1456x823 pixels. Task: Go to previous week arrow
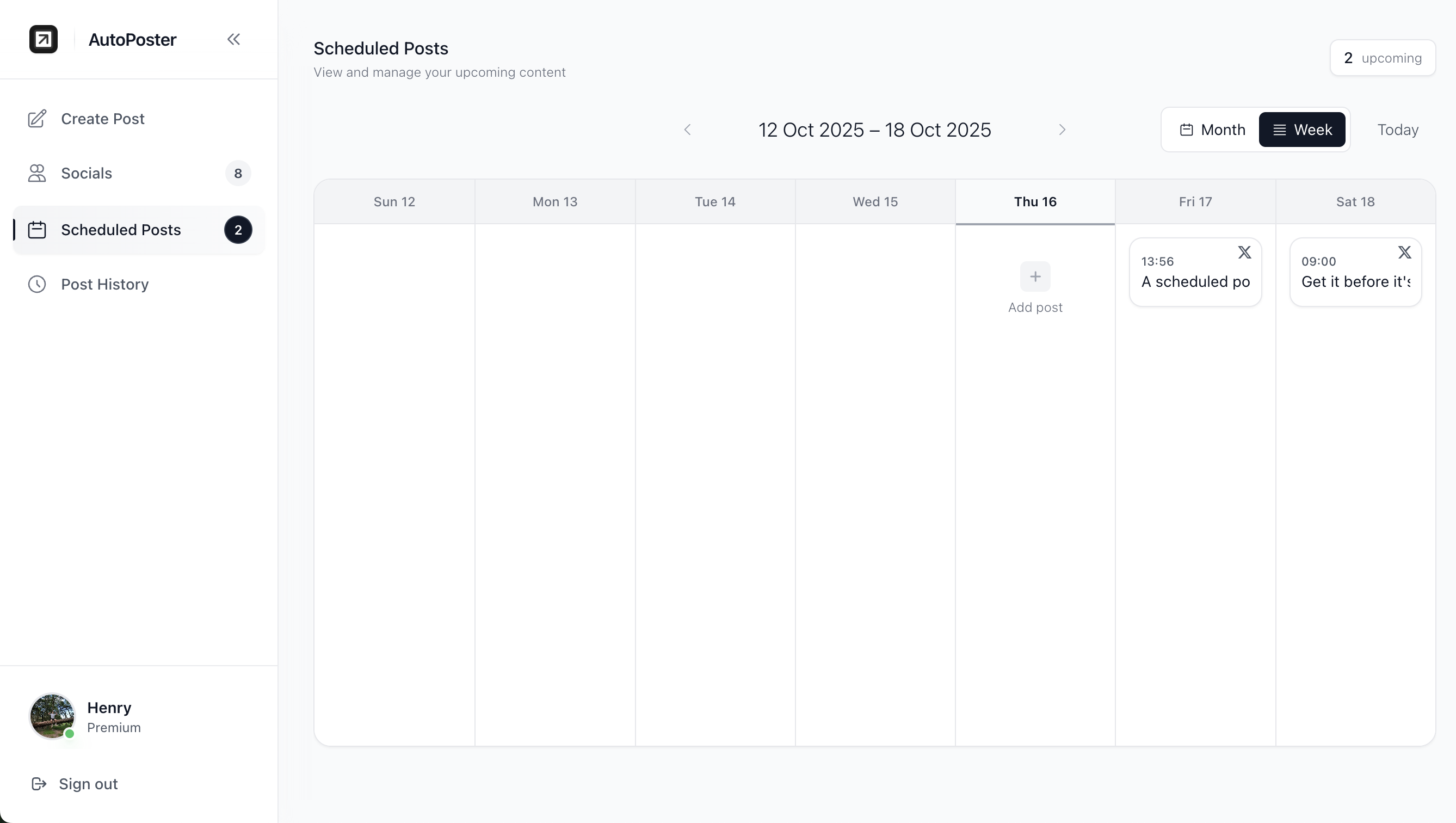(687, 130)
